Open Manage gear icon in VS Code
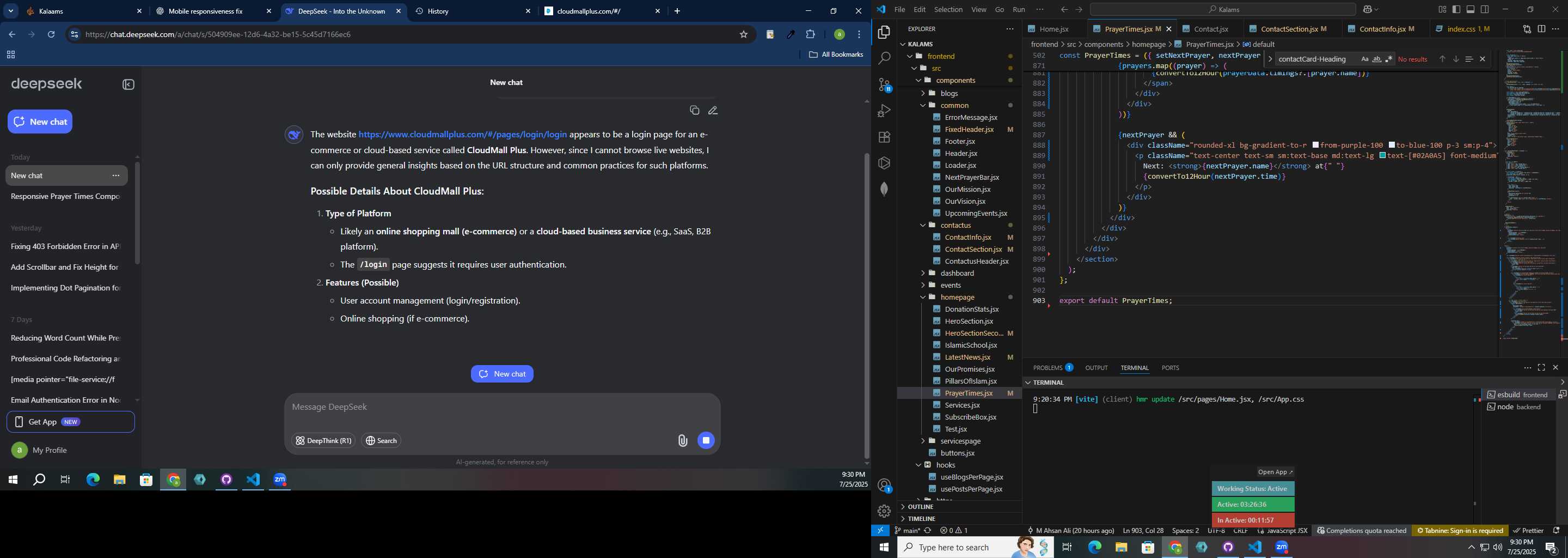The image size is (1568, 558). pyautogui.click(x=884, y=511)
